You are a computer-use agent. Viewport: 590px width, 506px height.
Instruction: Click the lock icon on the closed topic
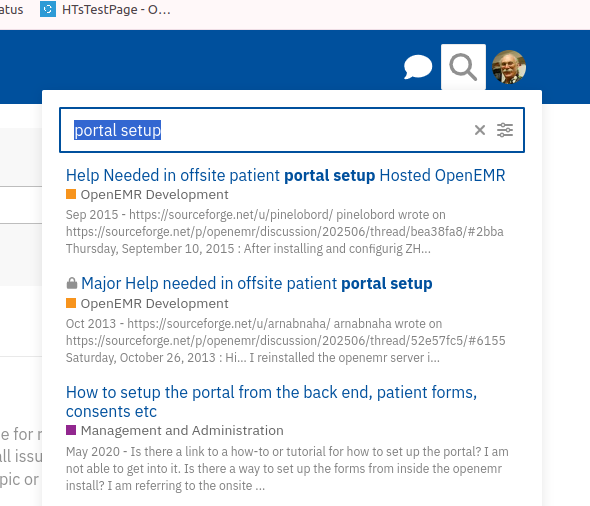(x=71, y=283)
